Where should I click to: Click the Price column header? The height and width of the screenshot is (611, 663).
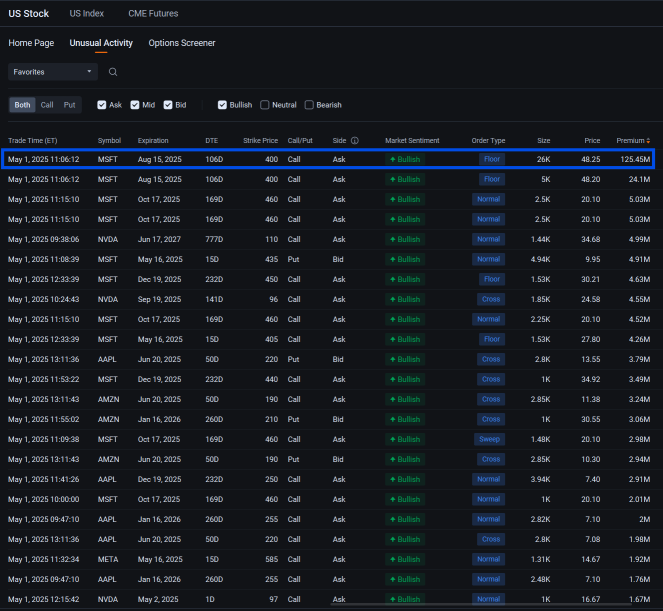(592, 140)
